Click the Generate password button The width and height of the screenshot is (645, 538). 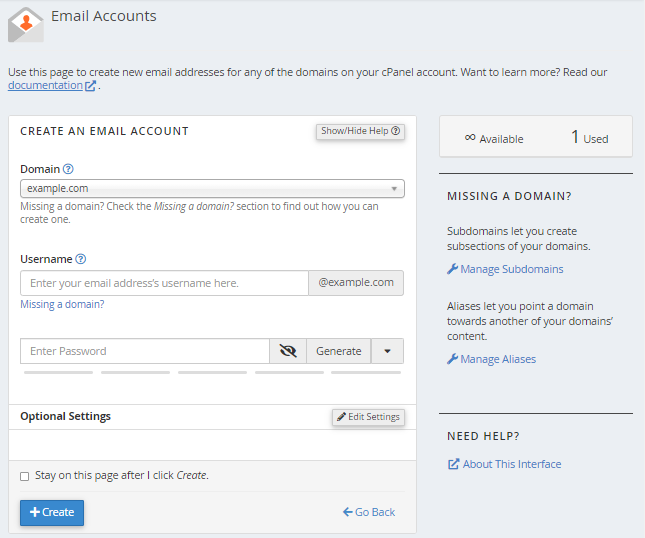[338, 351]
